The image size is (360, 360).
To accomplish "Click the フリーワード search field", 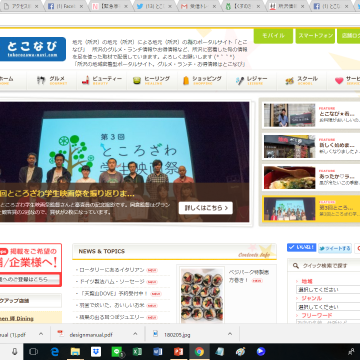I will (x=328, y=322).
